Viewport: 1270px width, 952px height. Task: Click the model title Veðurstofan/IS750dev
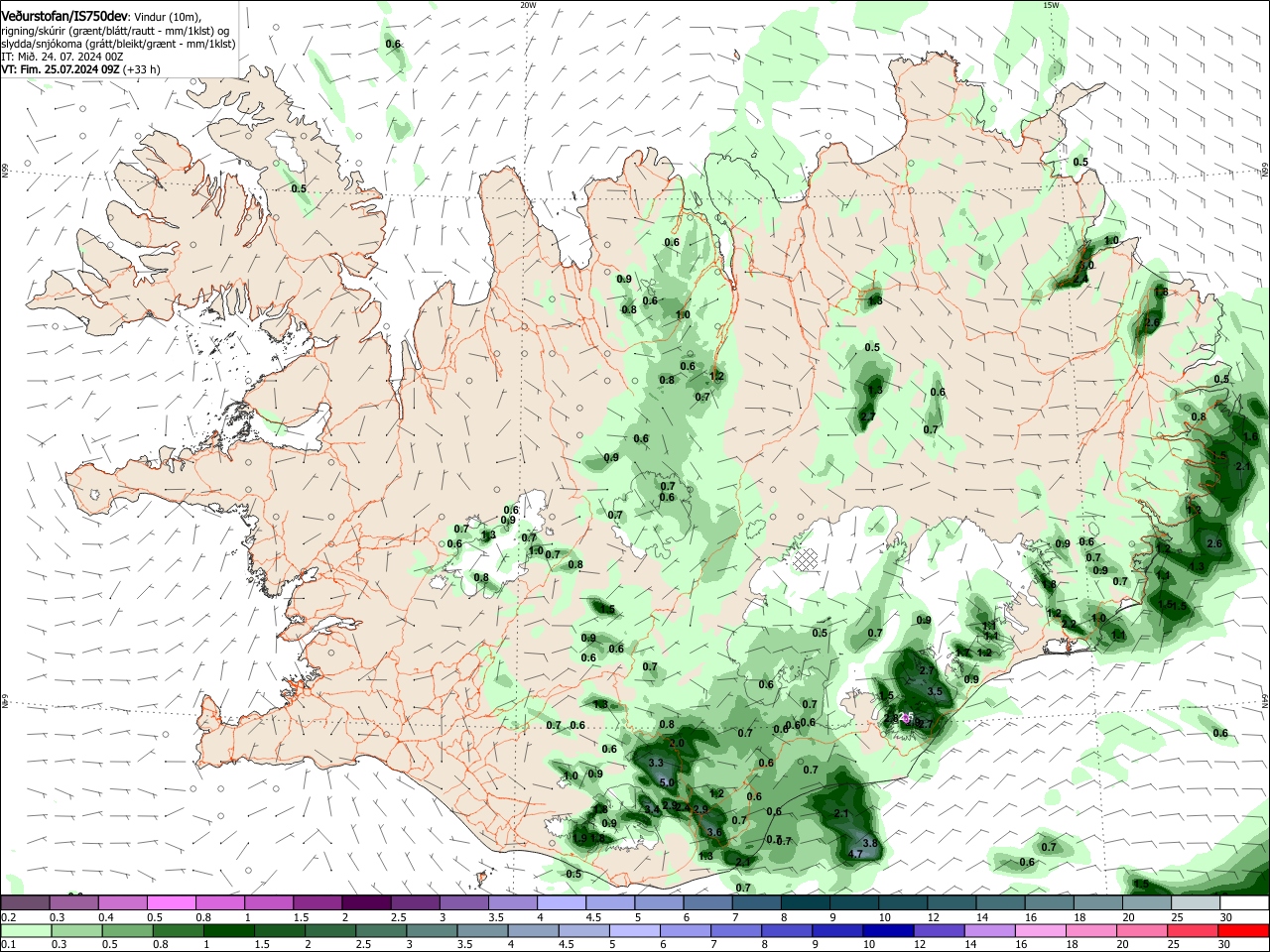pyautogui.click(x=64, y=17)
